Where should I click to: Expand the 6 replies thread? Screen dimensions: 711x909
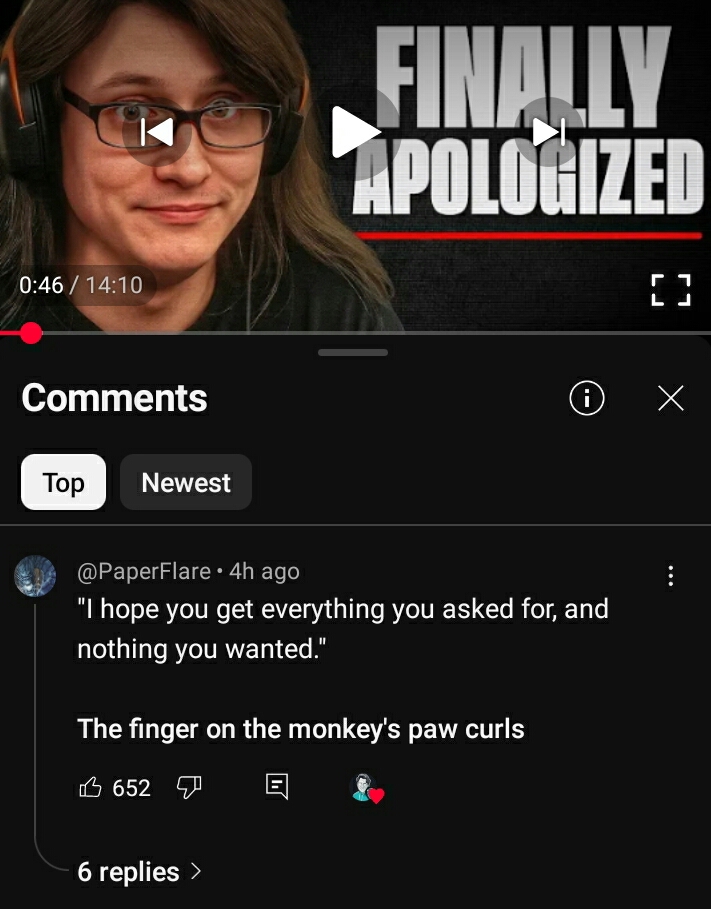point(139,872)
